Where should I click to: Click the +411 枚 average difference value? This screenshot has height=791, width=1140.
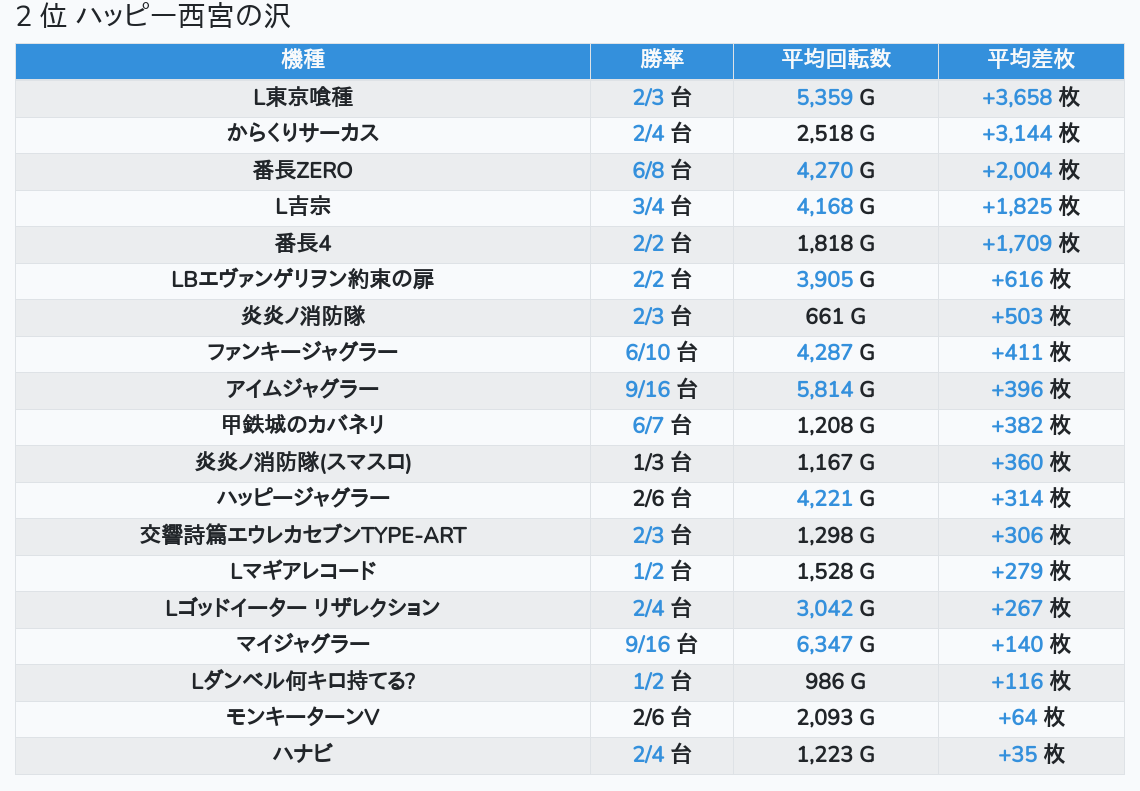1030,353
